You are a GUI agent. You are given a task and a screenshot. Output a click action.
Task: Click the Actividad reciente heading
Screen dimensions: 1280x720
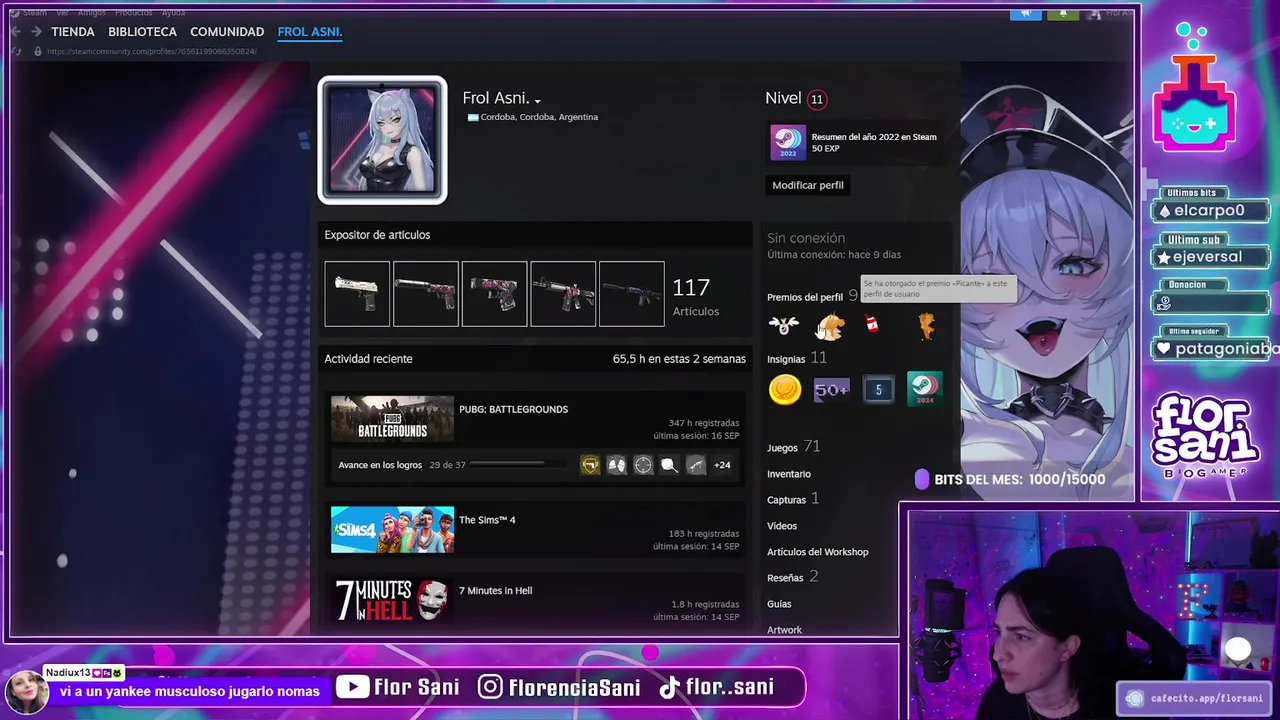[368, 359]
